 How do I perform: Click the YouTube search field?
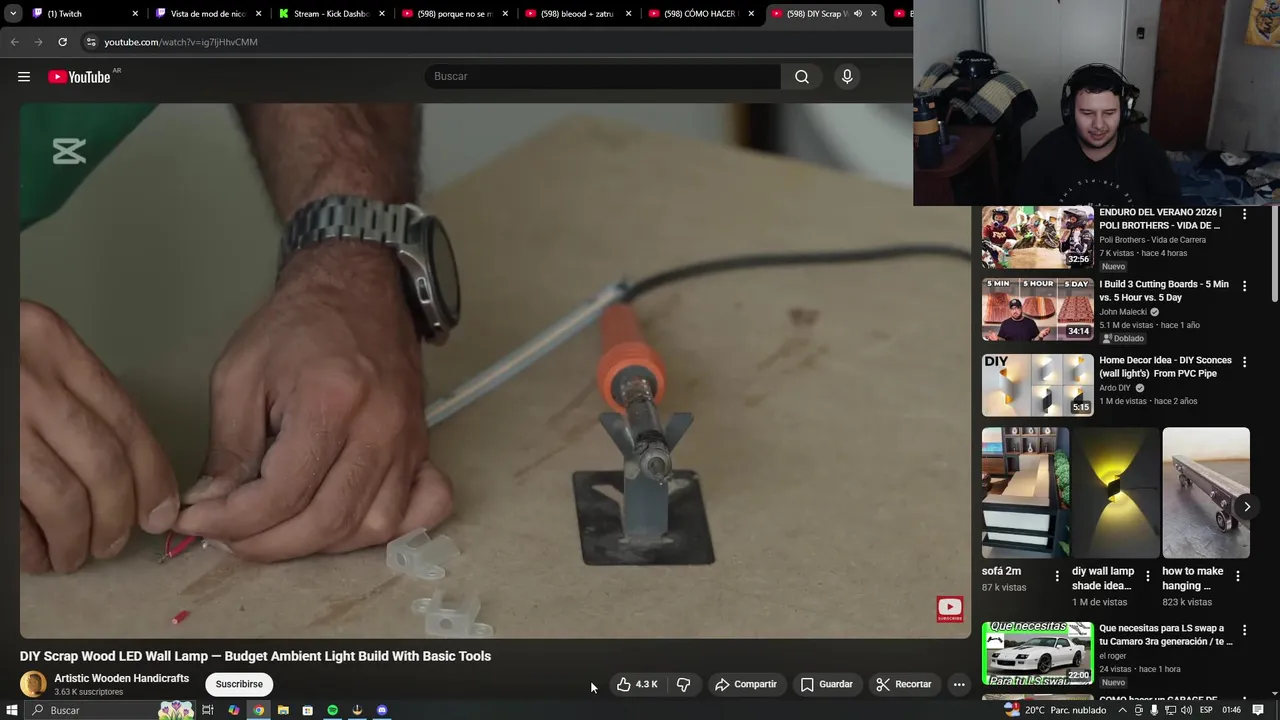coord(603,77)
